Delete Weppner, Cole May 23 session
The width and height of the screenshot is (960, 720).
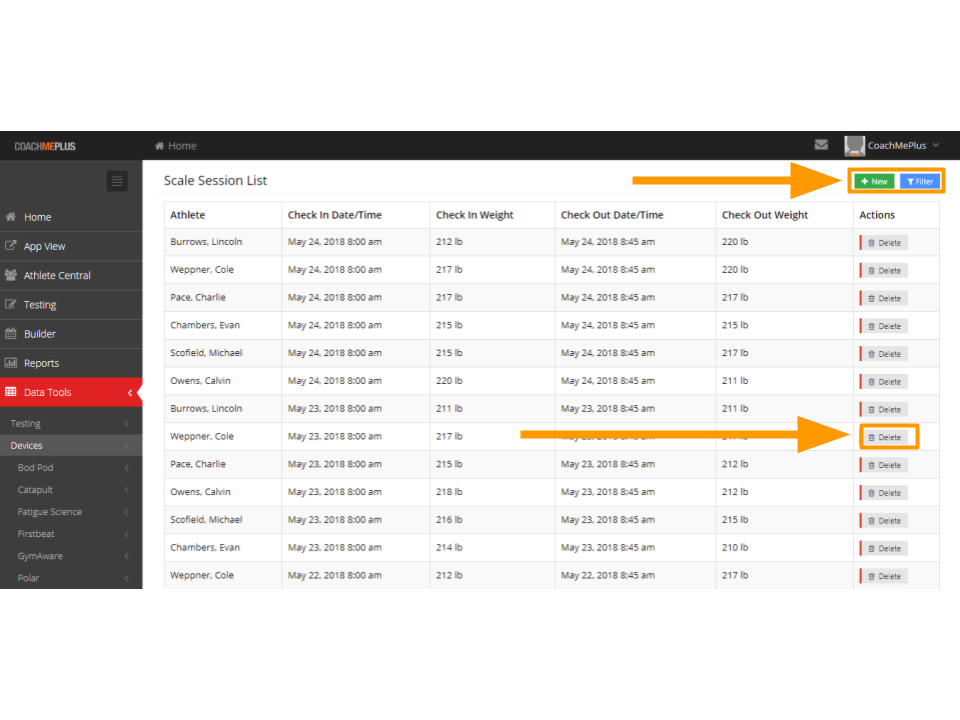coord(887,437)
